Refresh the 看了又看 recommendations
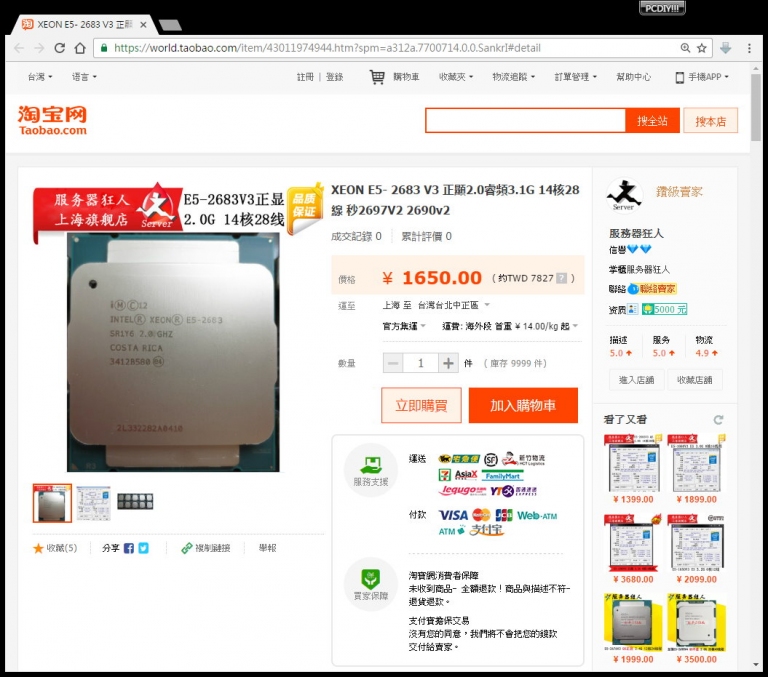768x677 pixels. [x=719, y=420]
